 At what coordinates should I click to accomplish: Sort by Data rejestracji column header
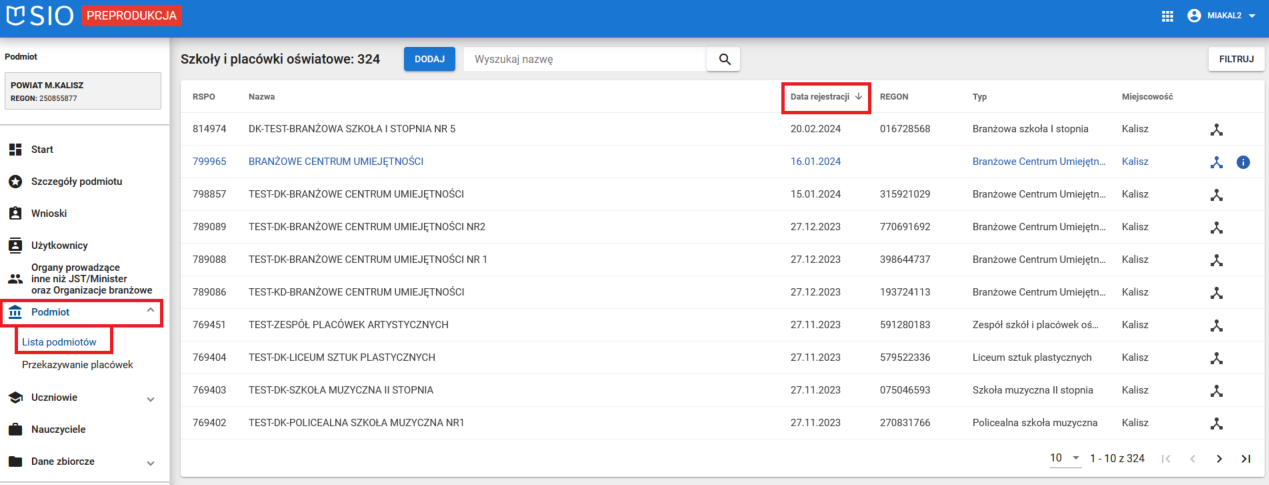coord(825,97)
